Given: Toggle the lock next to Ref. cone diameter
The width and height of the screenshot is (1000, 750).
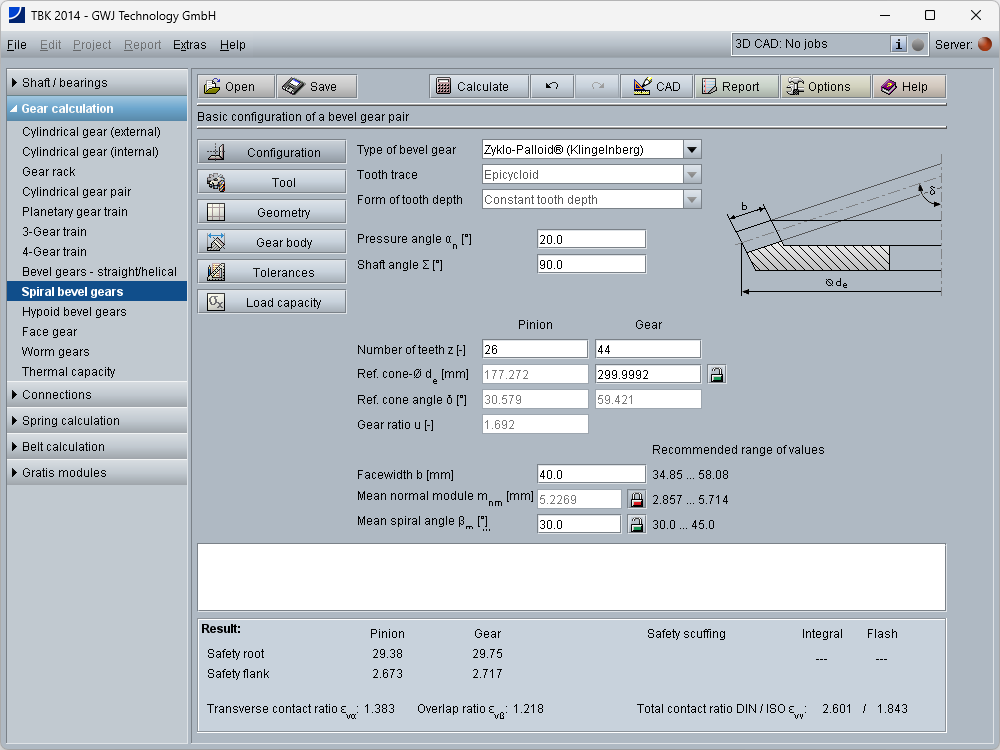Looking at the screenshot, I should [x=716, y=375].
